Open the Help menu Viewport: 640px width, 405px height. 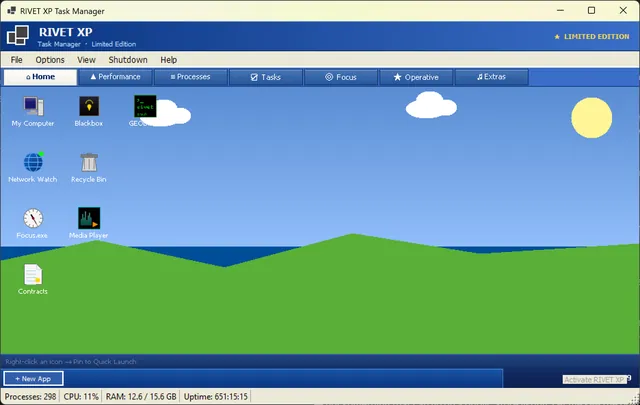pyautogui.click(x=169, y=60)
